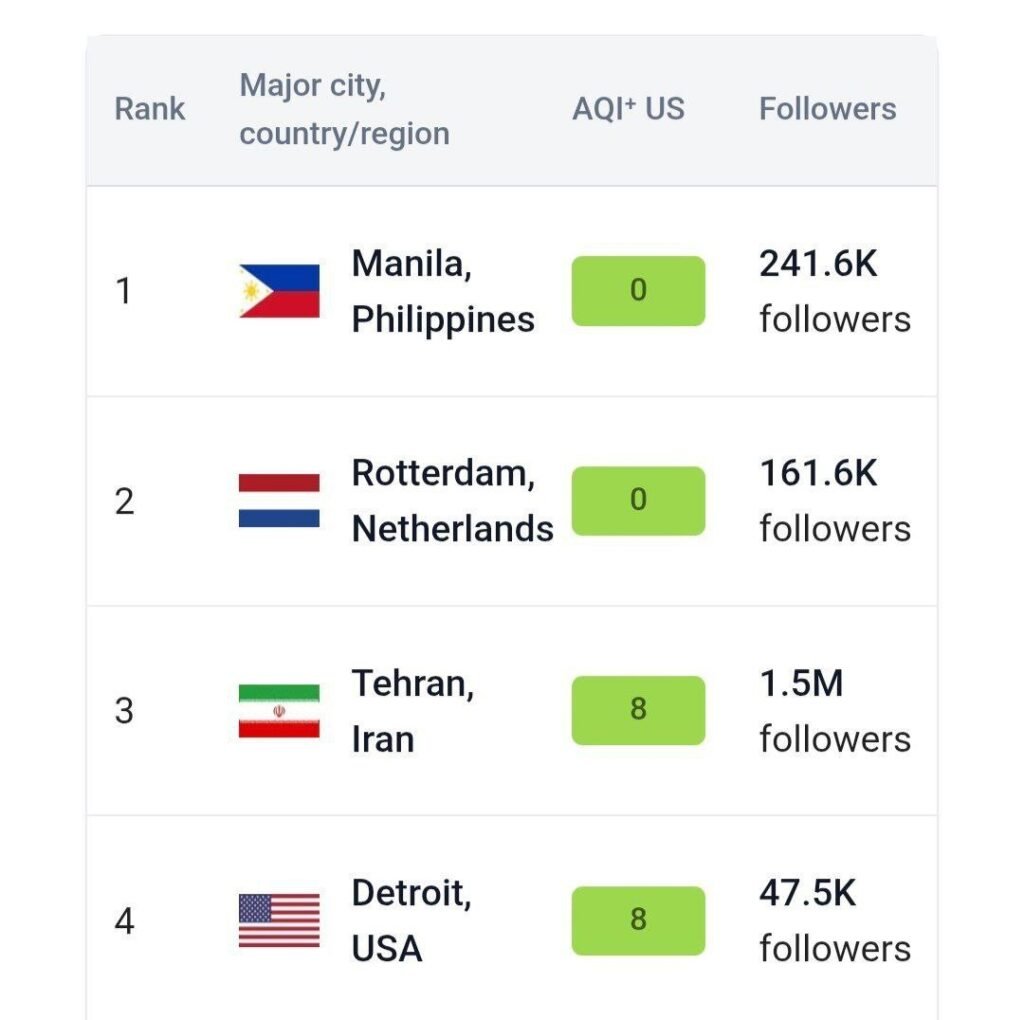The image size is (1024, 1020).
Task: Open the Detroit, USA city link
Action: click(x=410, y=920)
